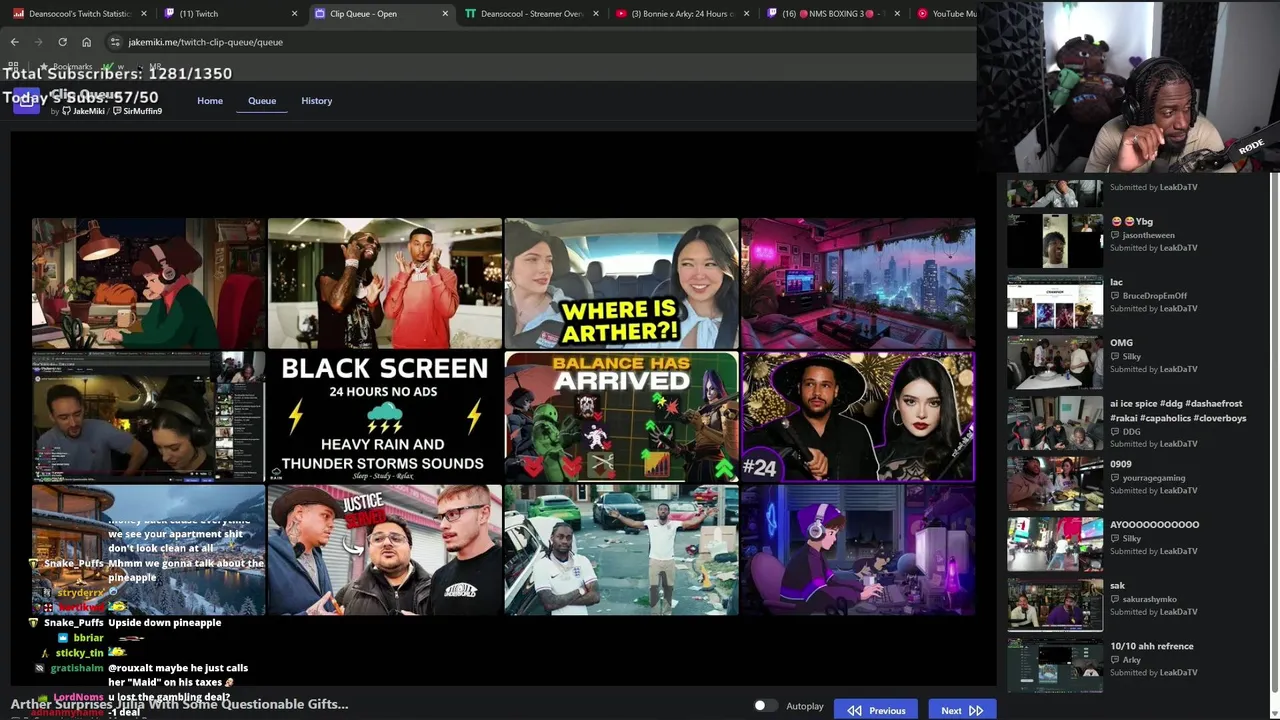
Task: Toggle the Autoplay switch
Action: [x=765, y=706]
